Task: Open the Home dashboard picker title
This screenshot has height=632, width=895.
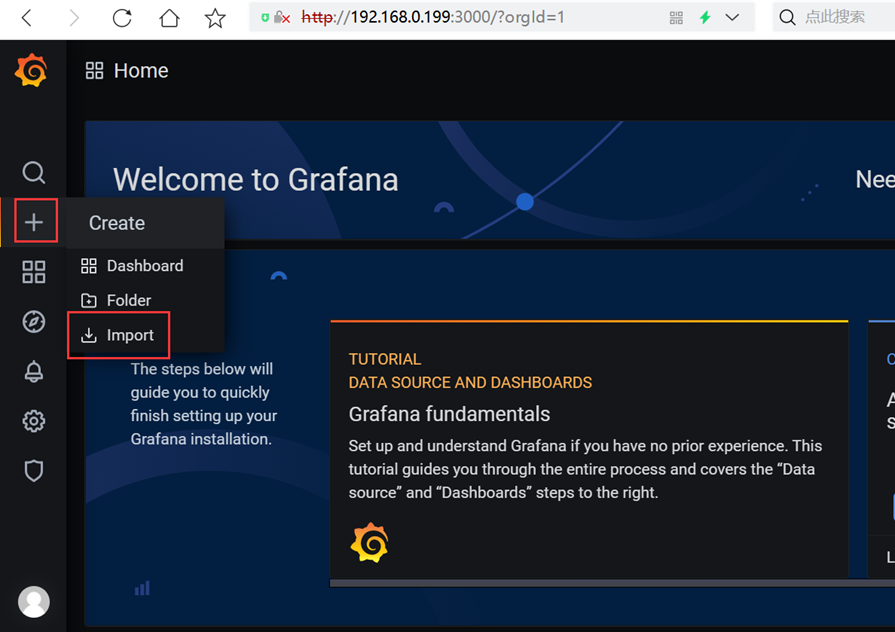Action: coord(141,71)
